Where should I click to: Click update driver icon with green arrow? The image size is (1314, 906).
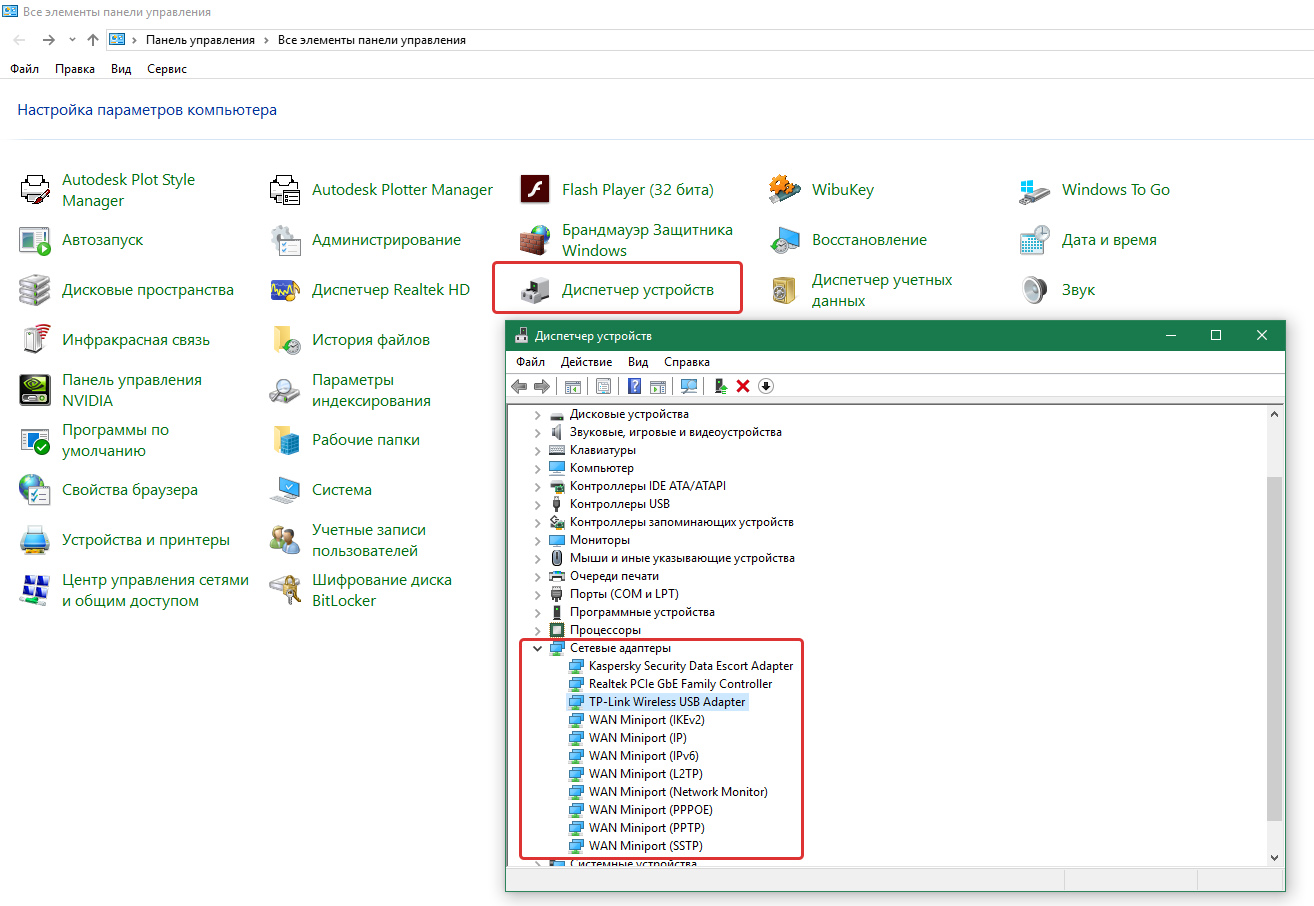720,386
